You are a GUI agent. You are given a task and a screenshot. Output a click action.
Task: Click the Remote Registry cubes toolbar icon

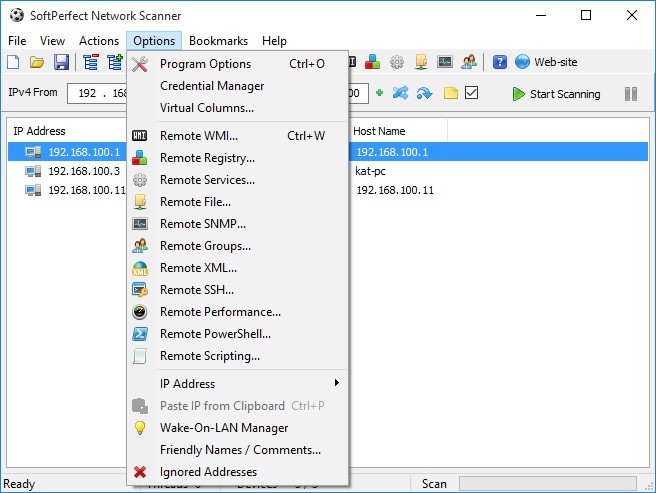click(x=372, y=62)
